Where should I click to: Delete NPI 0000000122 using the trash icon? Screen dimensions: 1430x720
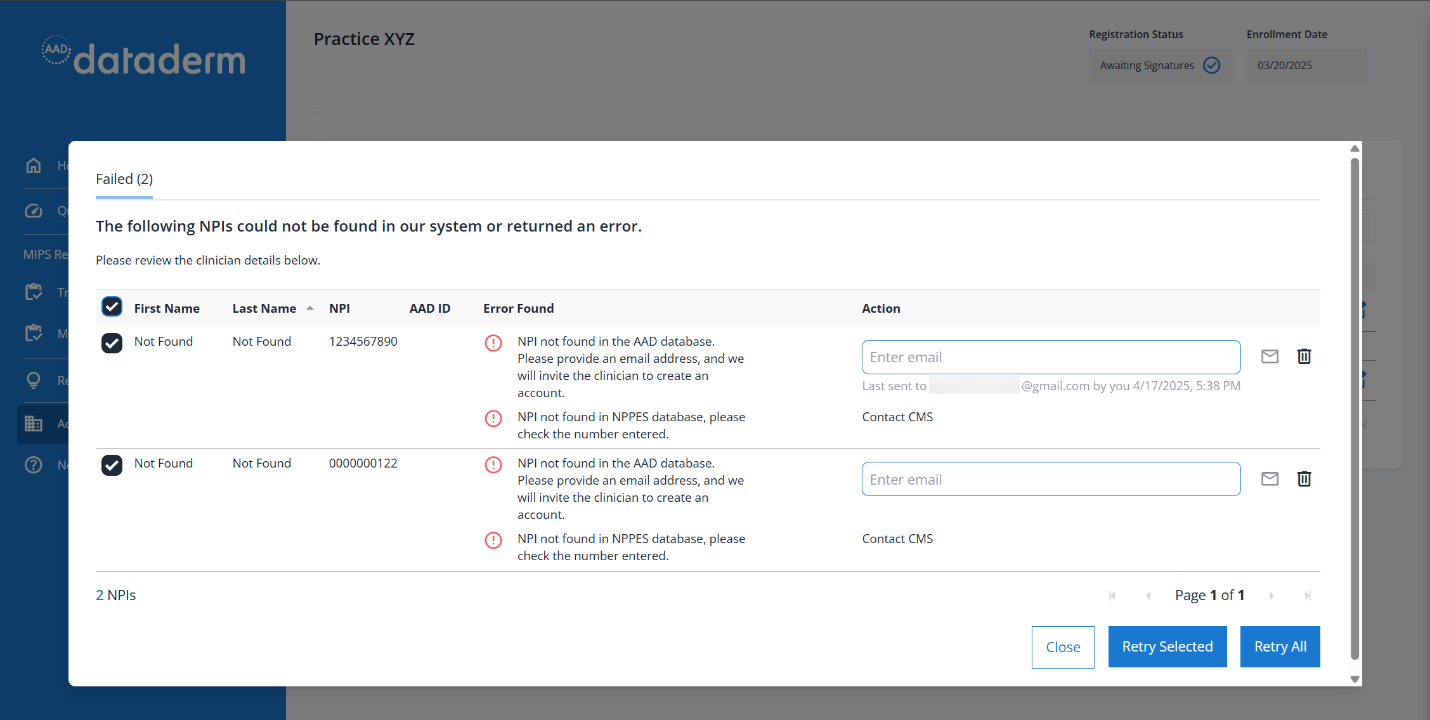click(1304, 478)
